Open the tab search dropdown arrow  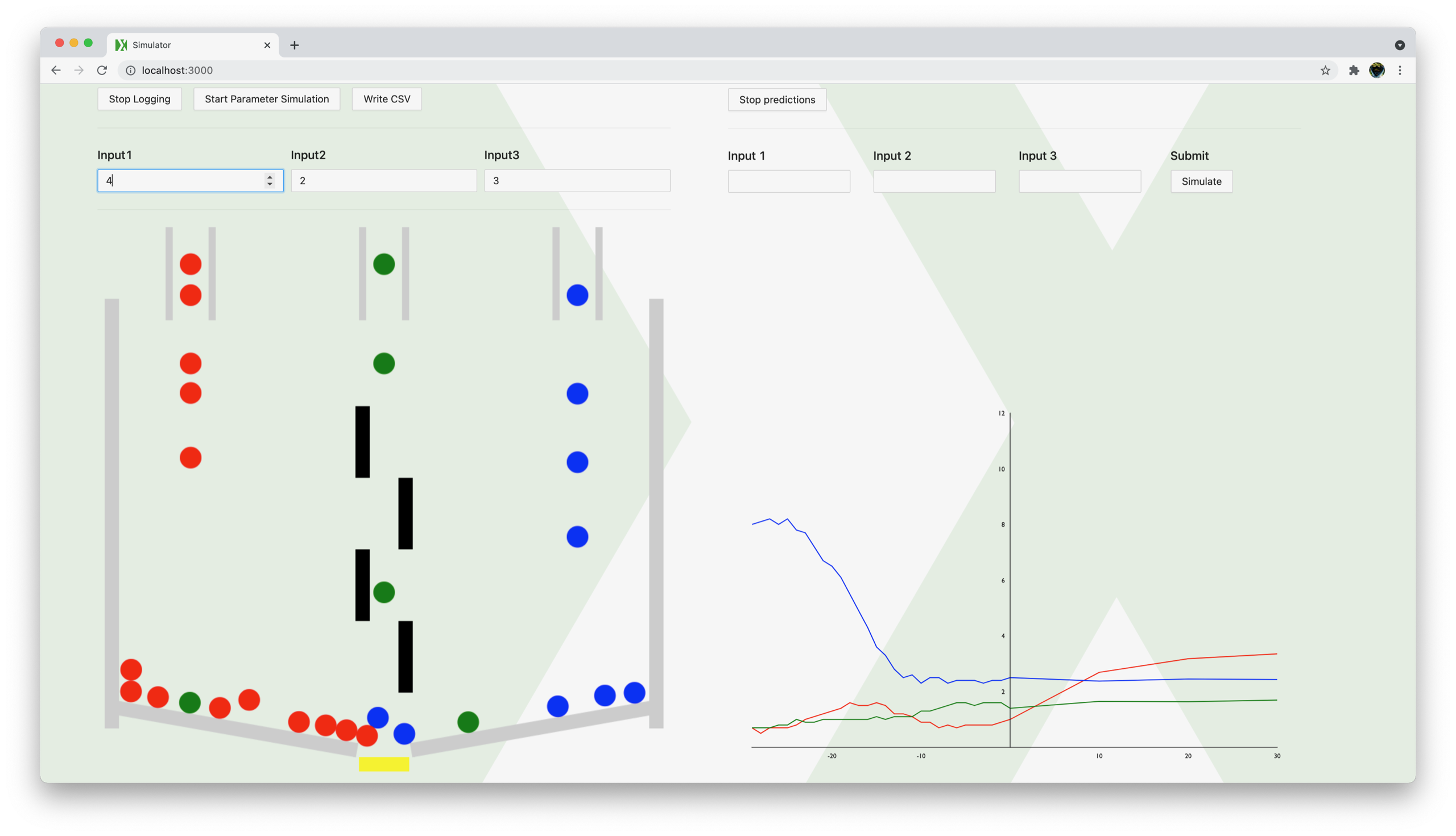pyautogui.click(x=1400, y=45)
